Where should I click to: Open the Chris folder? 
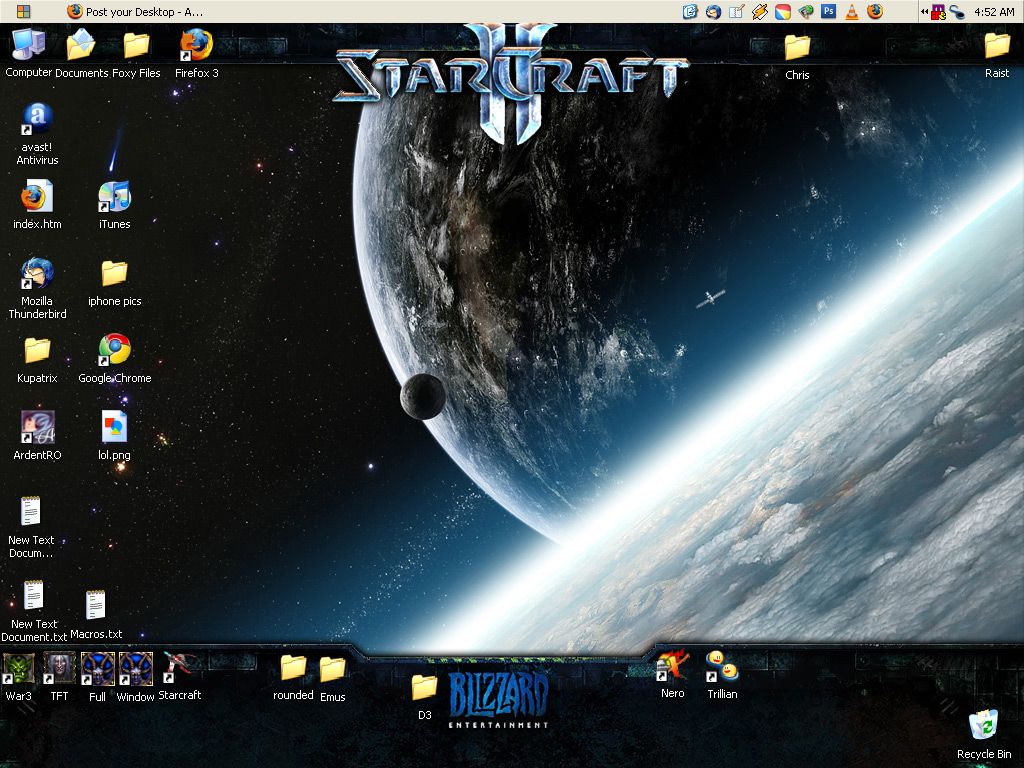click(797, 56)
